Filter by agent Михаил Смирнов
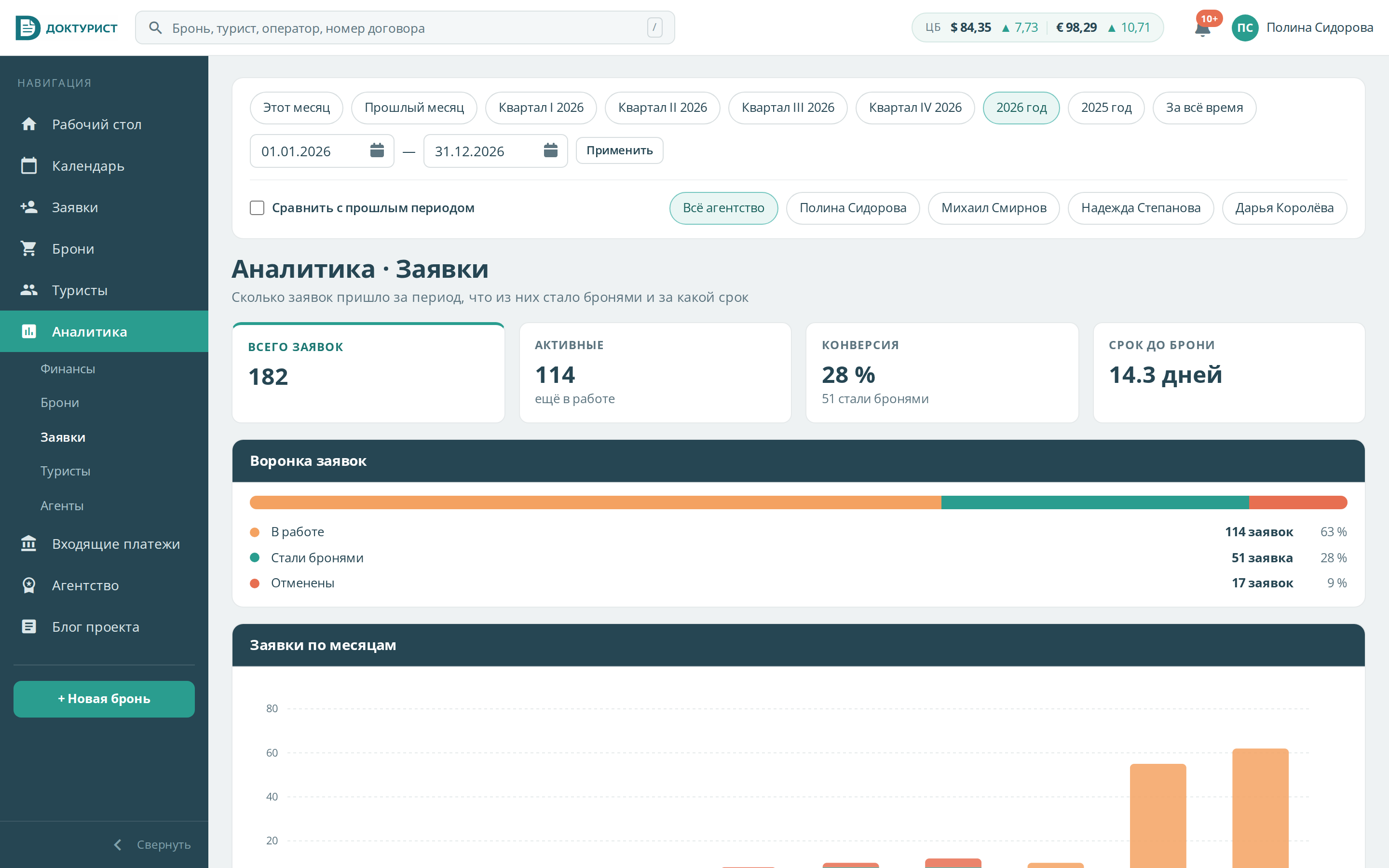Screen dimensions: 1389x868 coord(994,208)
